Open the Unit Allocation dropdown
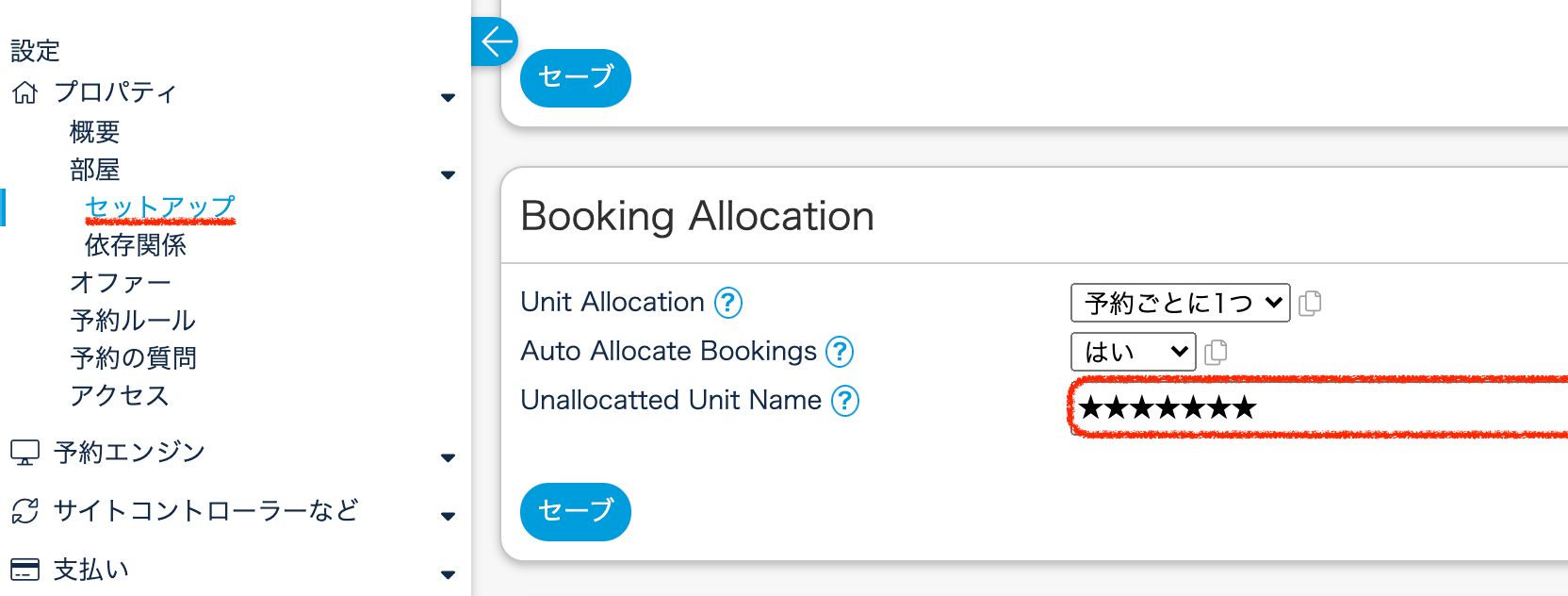 click(1180, 303)
